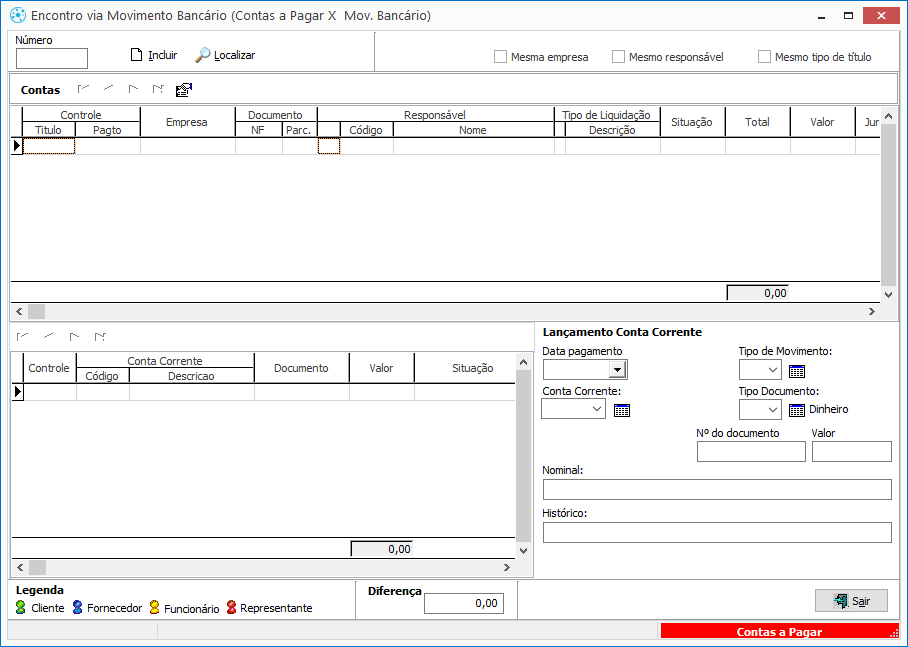Toggle Mesmo tipo de título checkbox
This screenshot has width=908, height=647.
(765, 57)
